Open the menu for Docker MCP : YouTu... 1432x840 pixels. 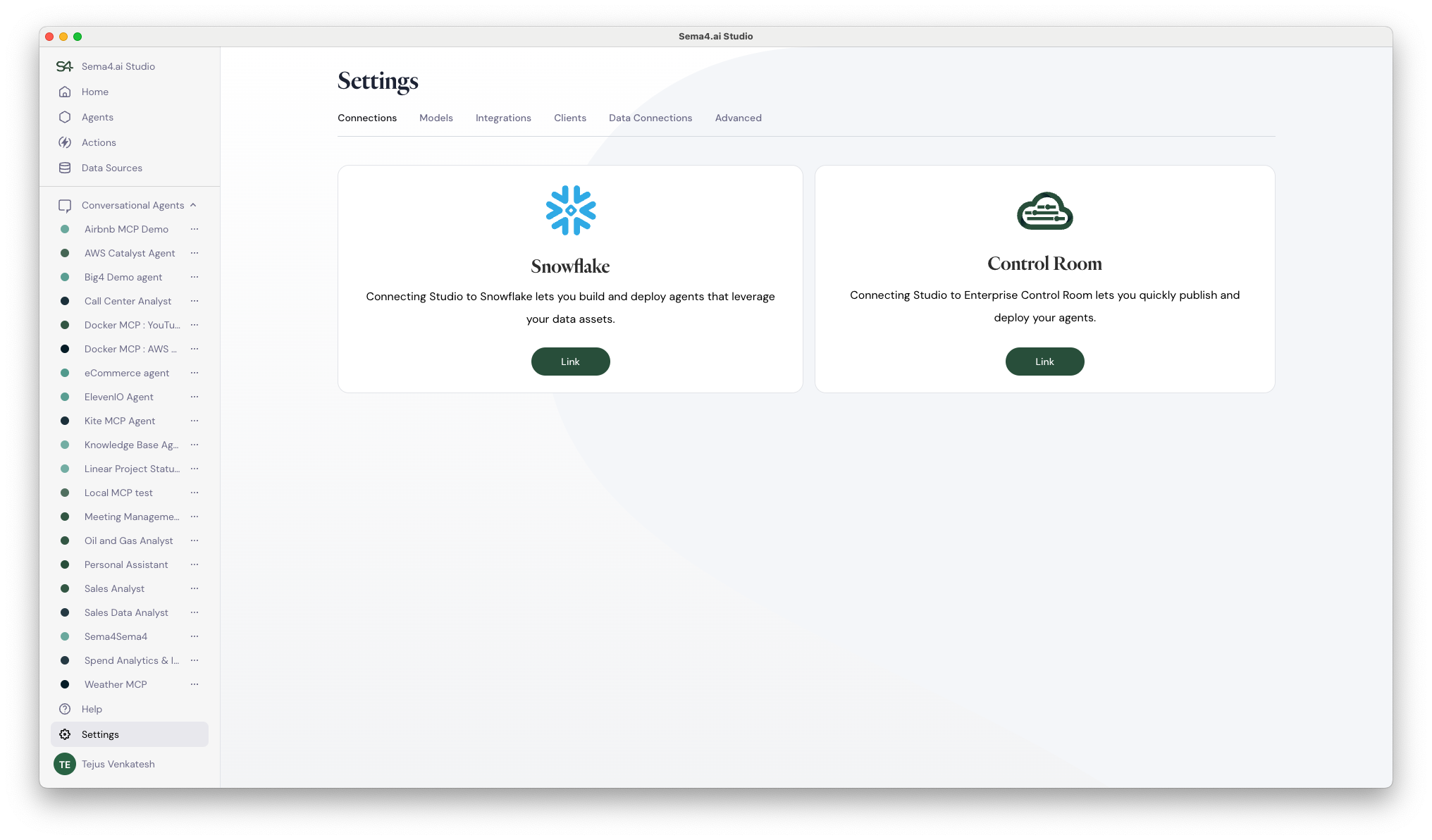point(195,325)
